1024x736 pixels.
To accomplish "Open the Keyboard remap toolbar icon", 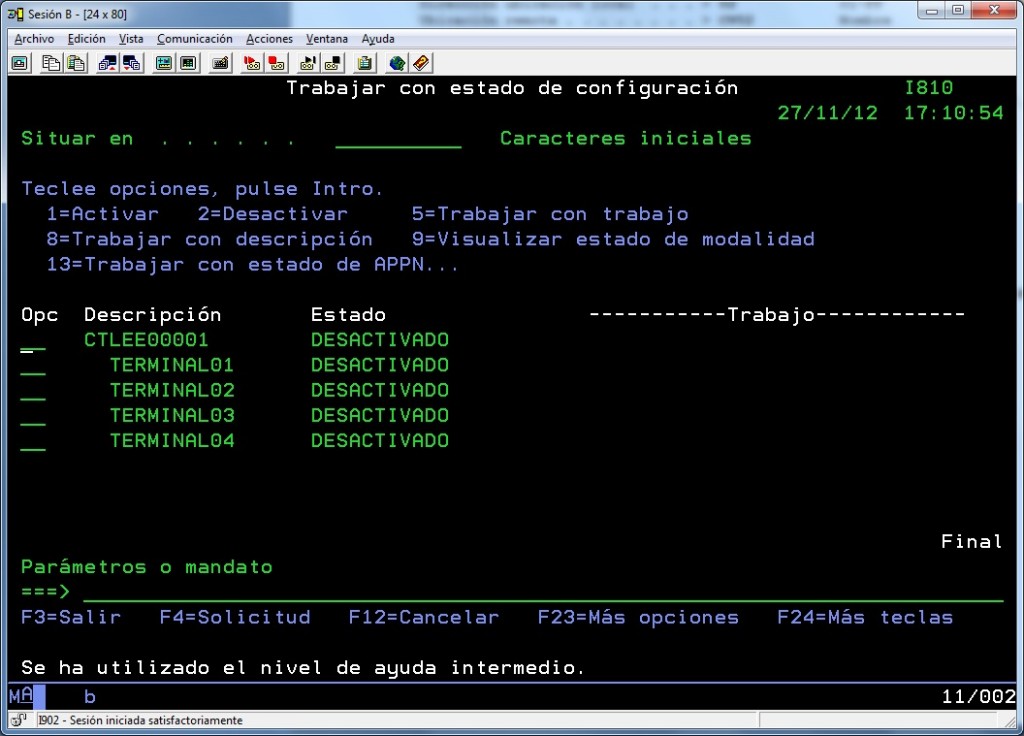I will click(x=221, y=63).
